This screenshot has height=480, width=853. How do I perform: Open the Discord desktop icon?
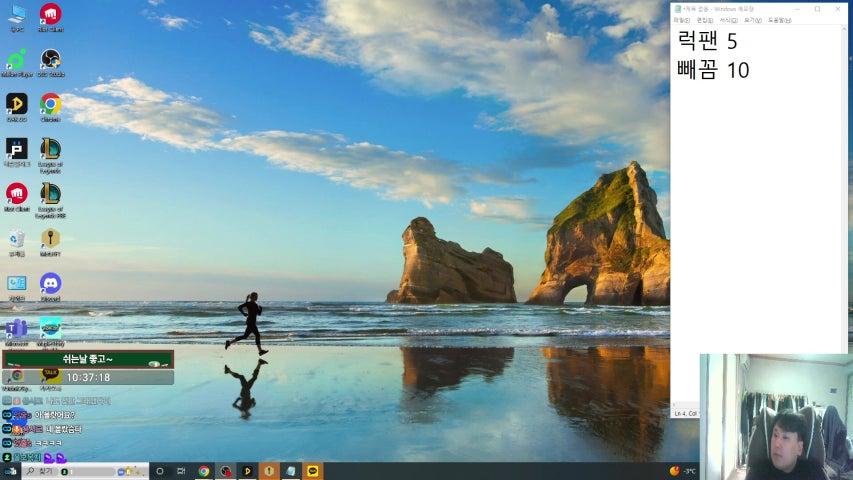point(50,283)
